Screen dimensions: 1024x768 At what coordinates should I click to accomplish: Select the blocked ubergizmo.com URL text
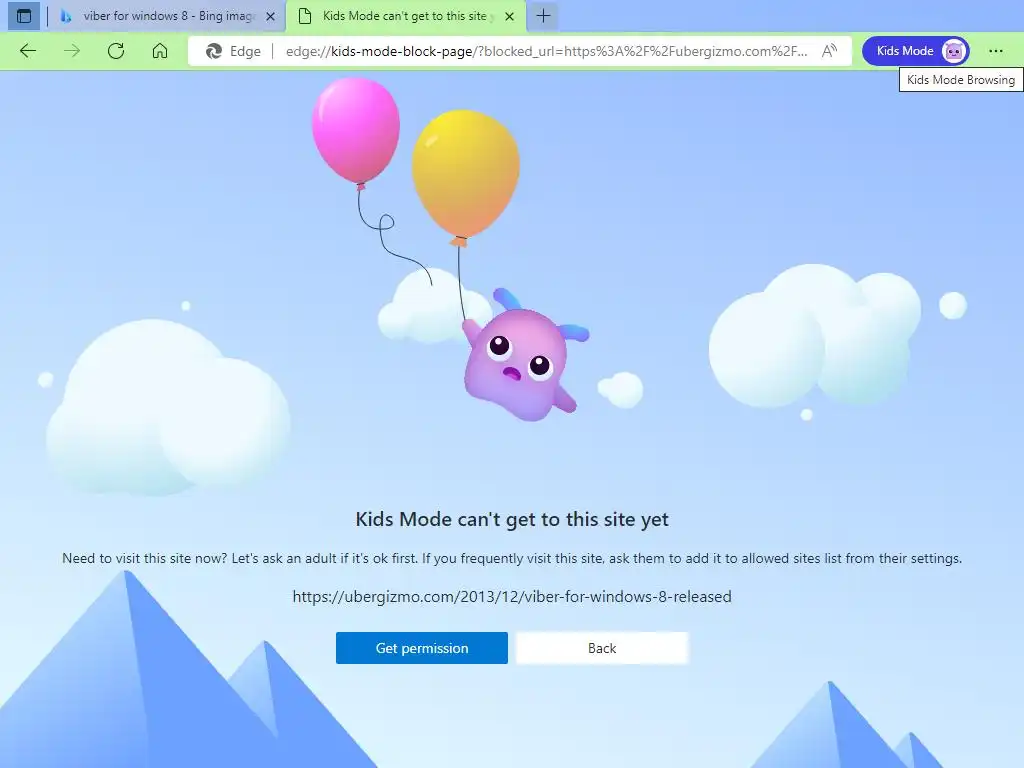[512, 596]
